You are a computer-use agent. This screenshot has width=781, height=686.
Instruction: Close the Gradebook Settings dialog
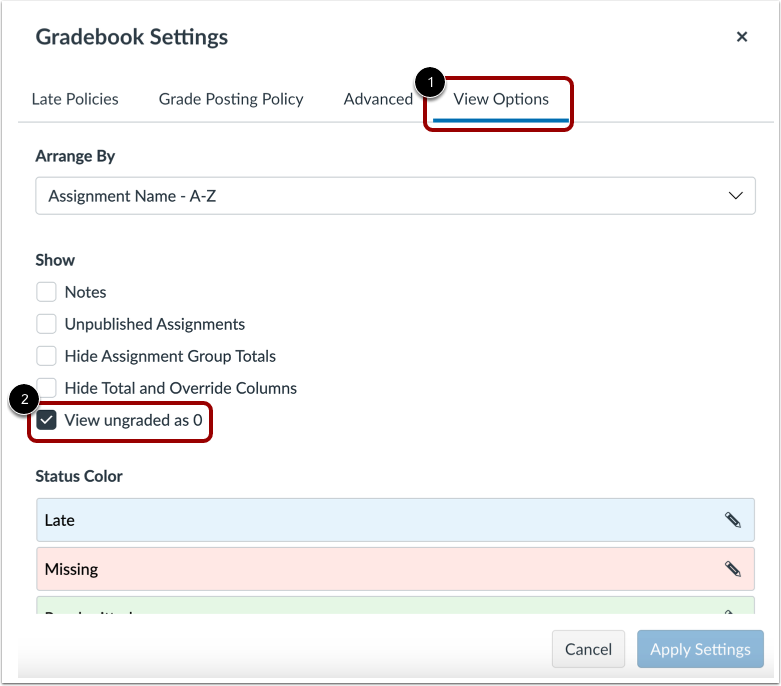(742, 37)
